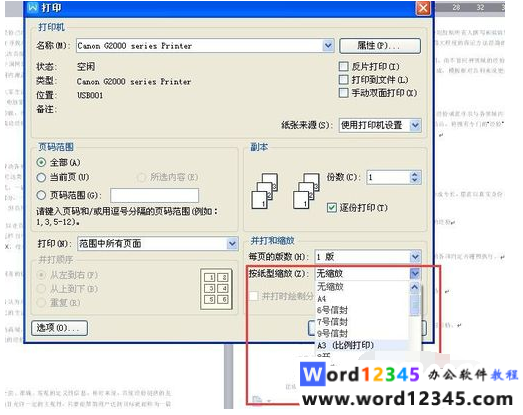Choose 6号信封 in the scaling list
The image size is (523, 415).
(362, 310)
